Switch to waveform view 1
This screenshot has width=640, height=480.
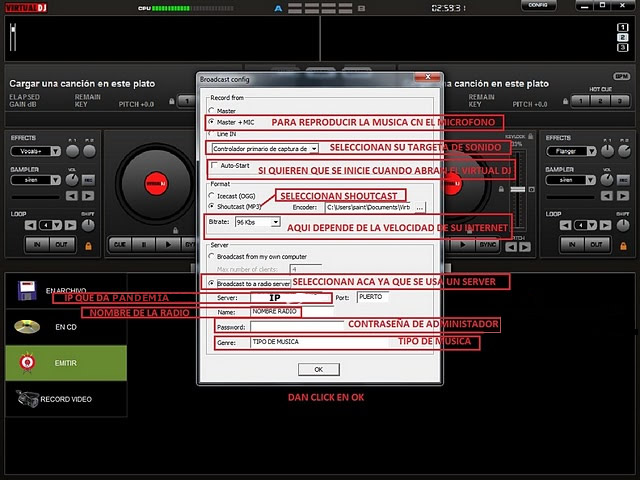pos(622,27)
